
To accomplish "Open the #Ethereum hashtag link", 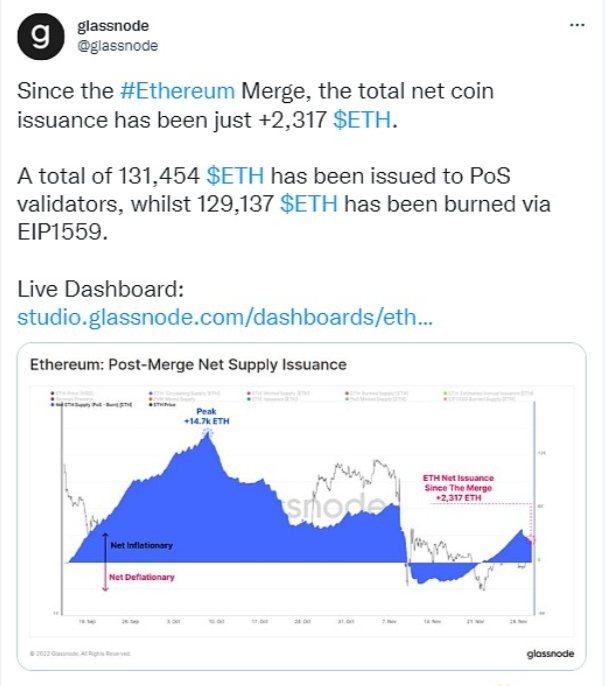I will click(177, 91).
